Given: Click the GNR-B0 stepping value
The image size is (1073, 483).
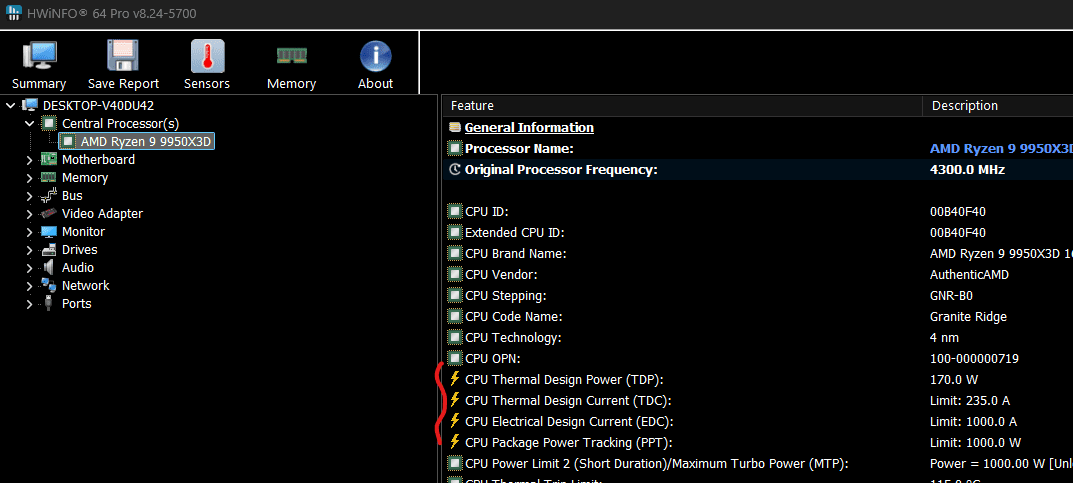Looking at the screenshot, I should pyautogui.click(x=951, y=296).
